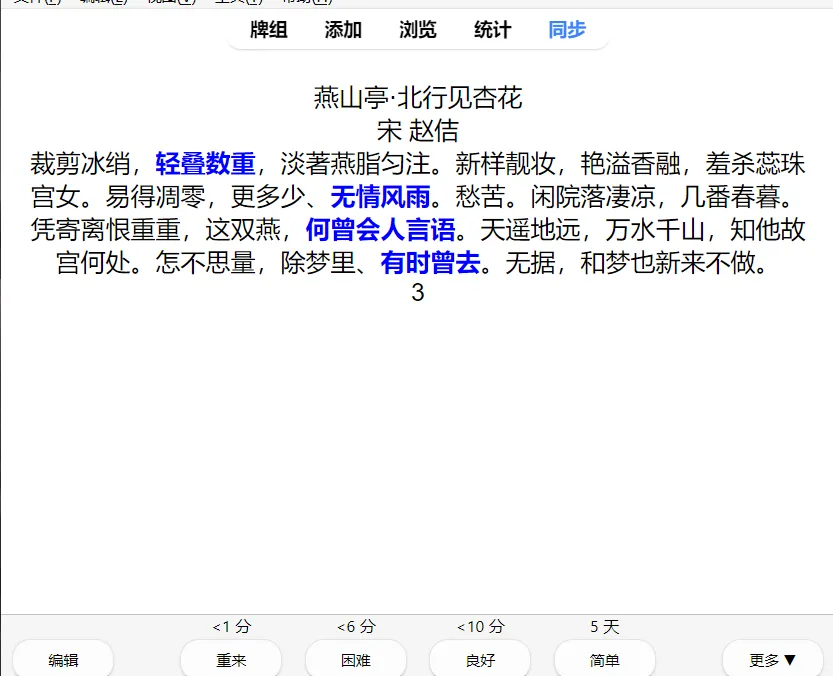This screenshot has height=676, width=833.
Task: Click the poem title 燕山亭·北行见杏花
Action: point(416,99)
